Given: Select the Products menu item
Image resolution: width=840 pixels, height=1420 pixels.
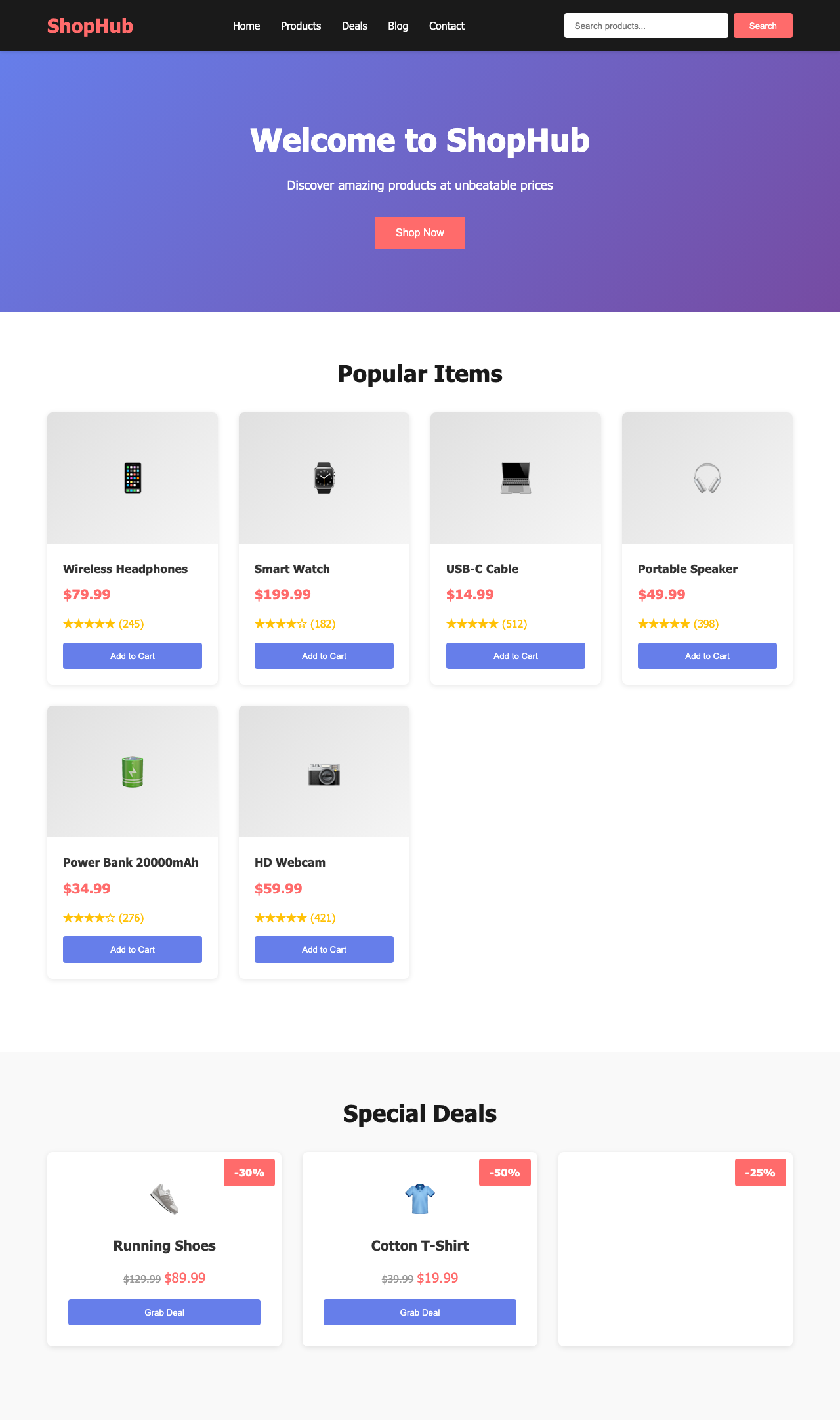Looking at the screenshot, I should (300, 26).
